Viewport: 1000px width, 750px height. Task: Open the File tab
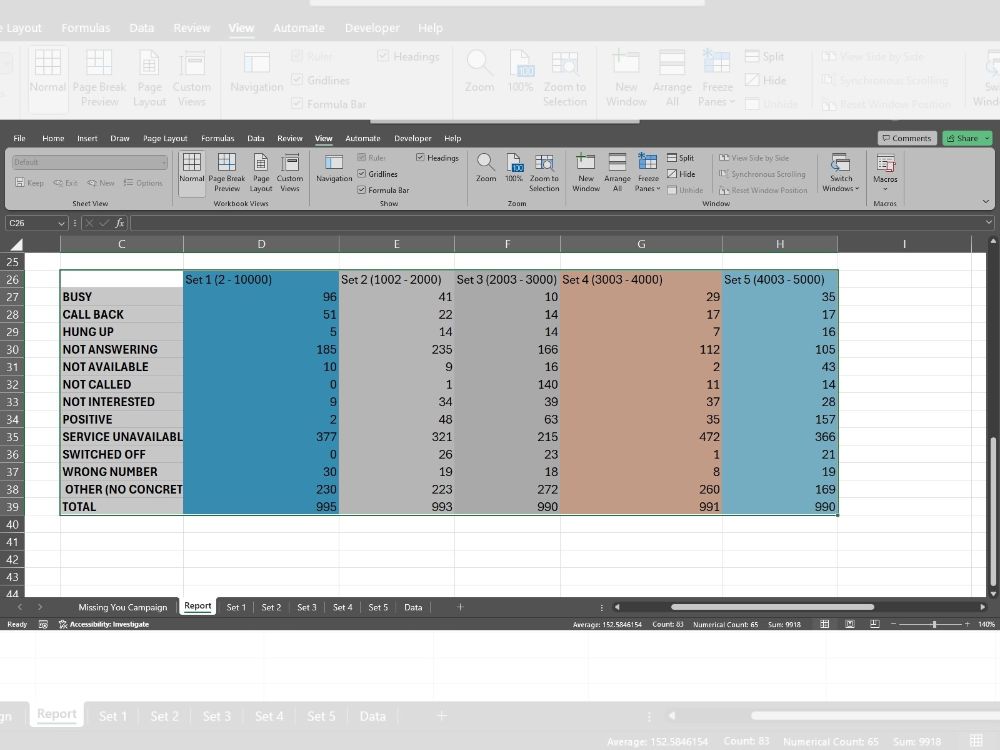[19, 138]
